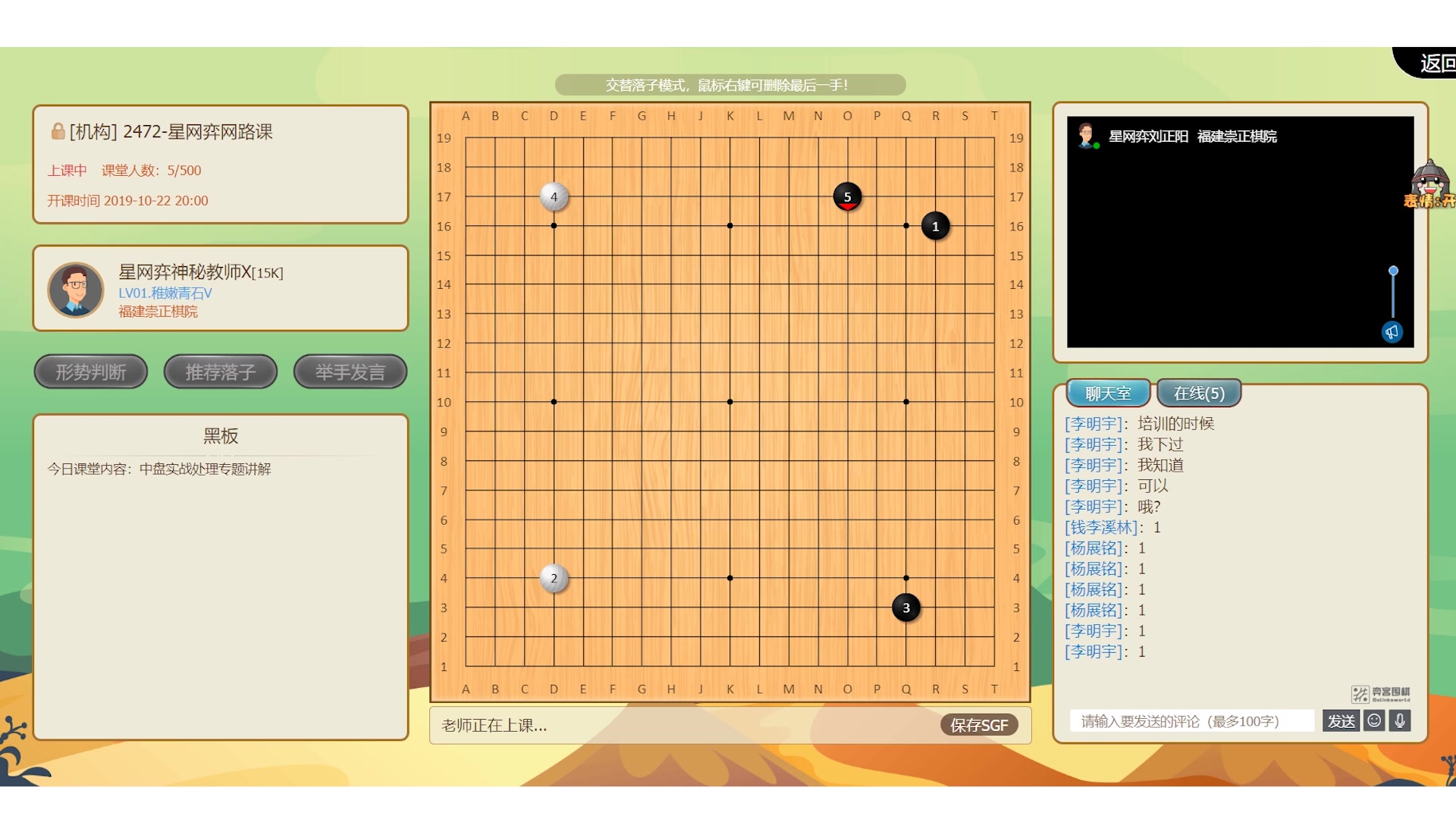Viewport: 1456px width, 819px height.
Task: Focus the comment input field
Action: click(x=1192, y=721)
